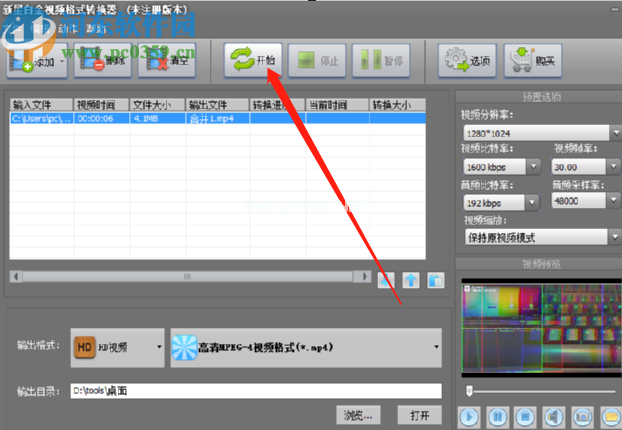Click the video preview seek slider
622x430 pixels.
click(x=540, y=390)
